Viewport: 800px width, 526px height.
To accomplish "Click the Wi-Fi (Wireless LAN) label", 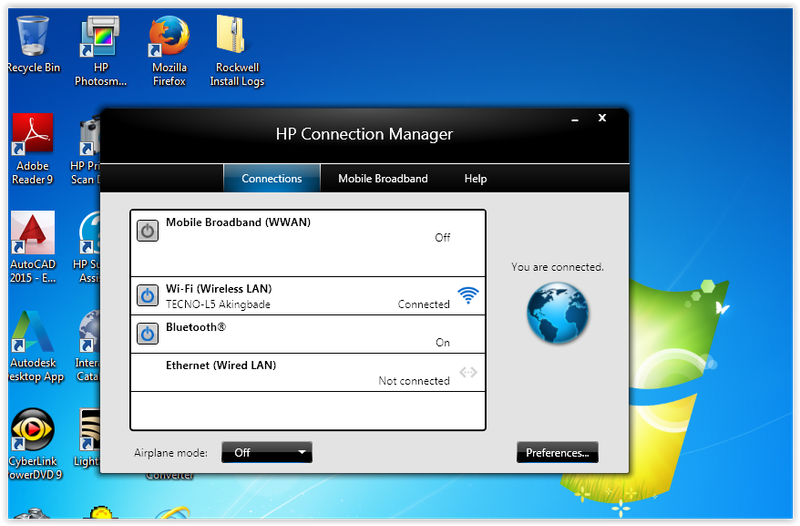I will [219, 289].
